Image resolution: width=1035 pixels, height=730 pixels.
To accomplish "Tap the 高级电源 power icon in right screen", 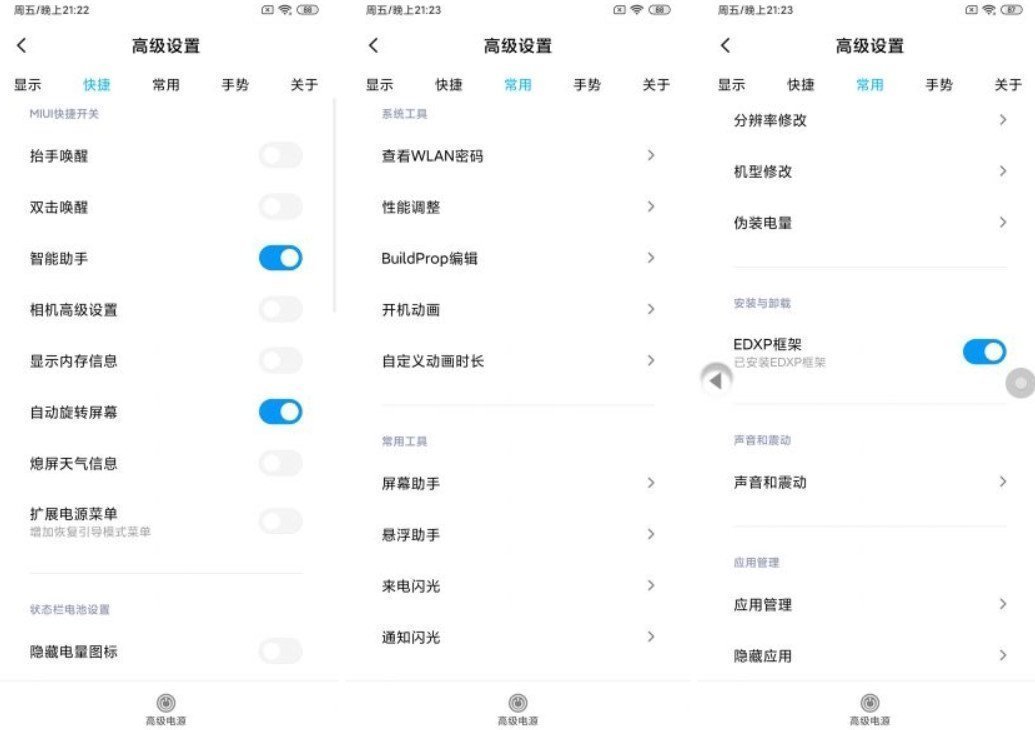I will tap(869, 702).
